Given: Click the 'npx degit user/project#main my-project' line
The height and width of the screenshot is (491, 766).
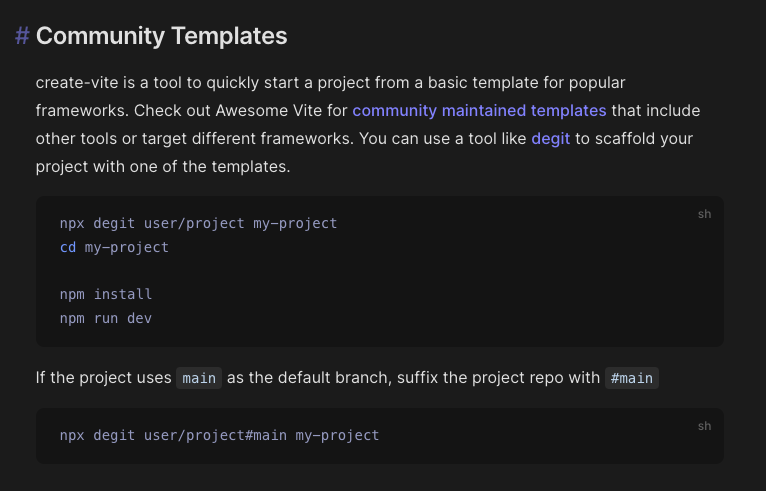Looking at the screenshot, I should click(x=219, y=435).
